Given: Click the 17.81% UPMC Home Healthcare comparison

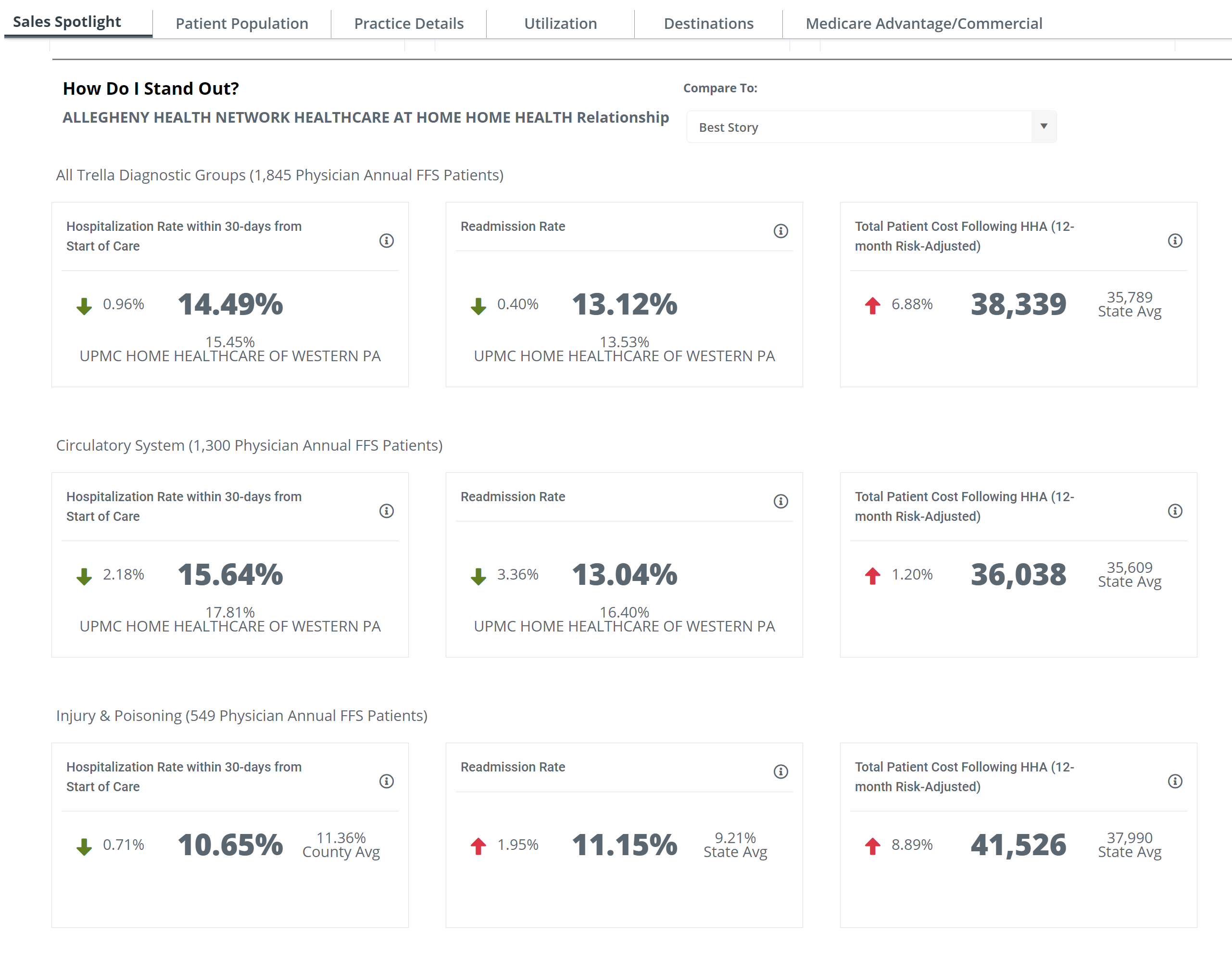Looking at the screenshot, I should click(x=230, y=619).
